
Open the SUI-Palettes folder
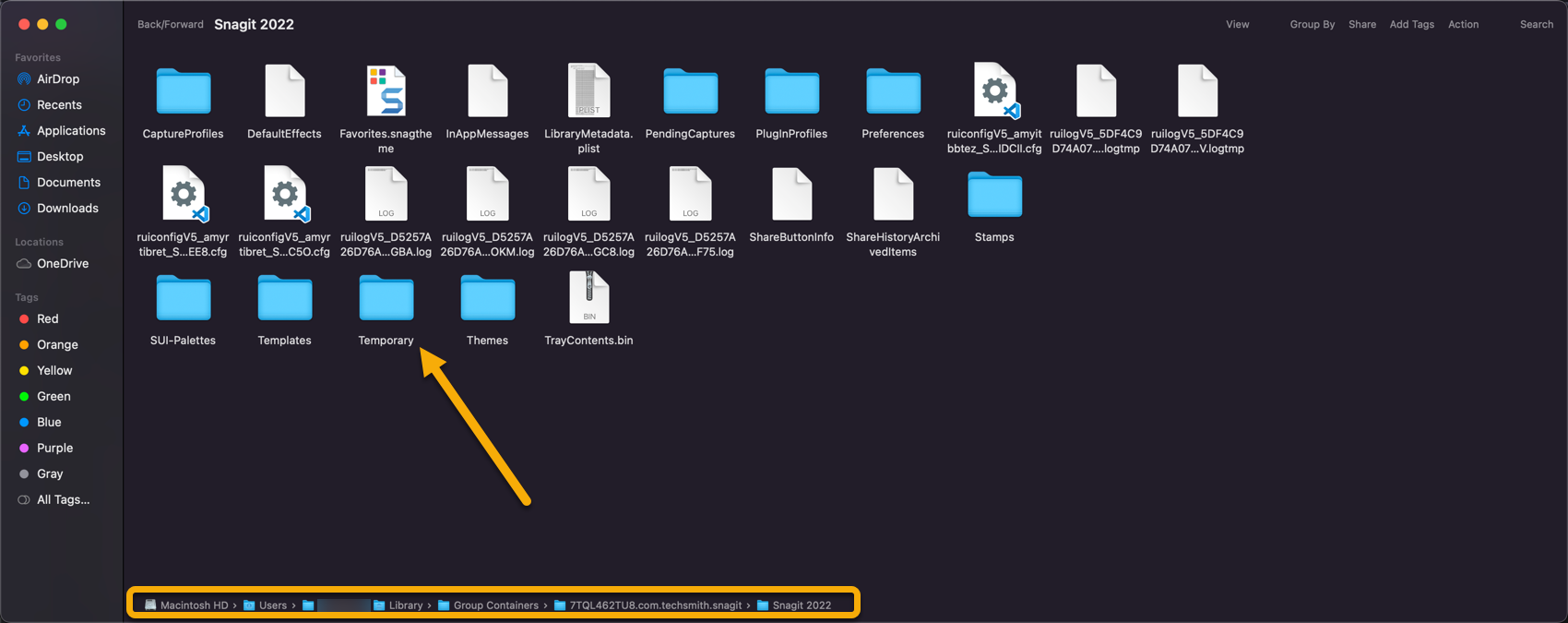(184, 299)
